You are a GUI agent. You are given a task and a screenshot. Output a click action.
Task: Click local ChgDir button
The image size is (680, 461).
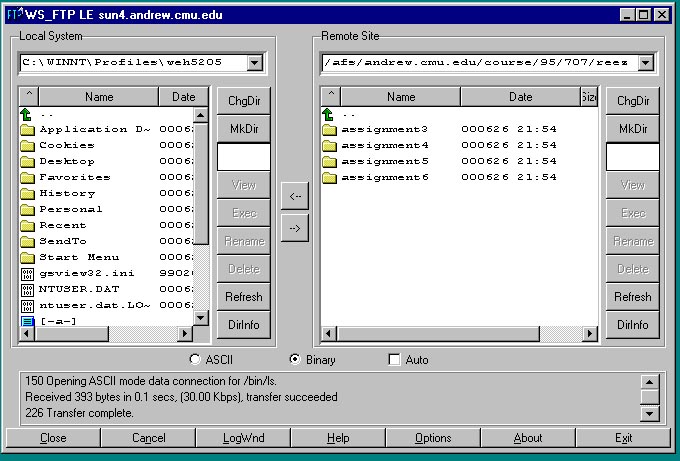[244, 101]
